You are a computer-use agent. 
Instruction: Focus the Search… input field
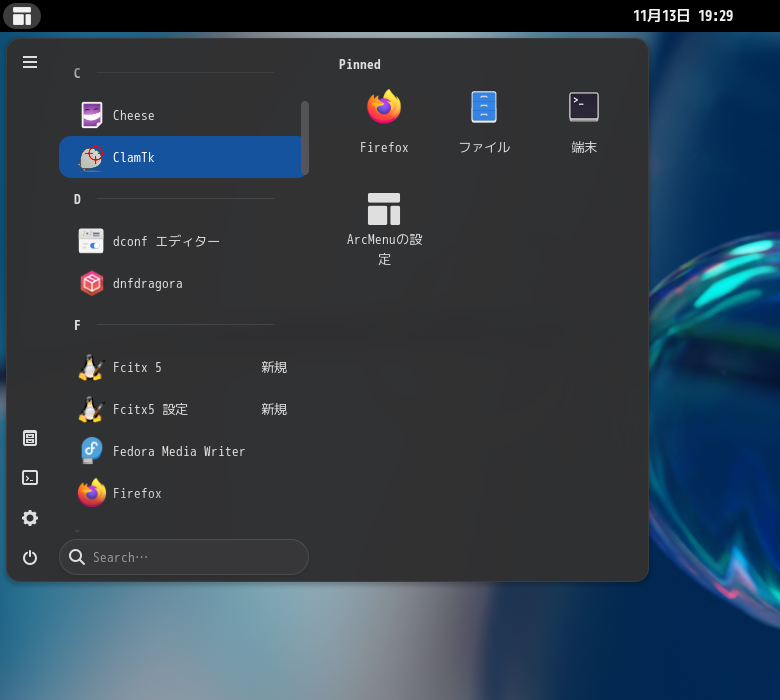184,557
